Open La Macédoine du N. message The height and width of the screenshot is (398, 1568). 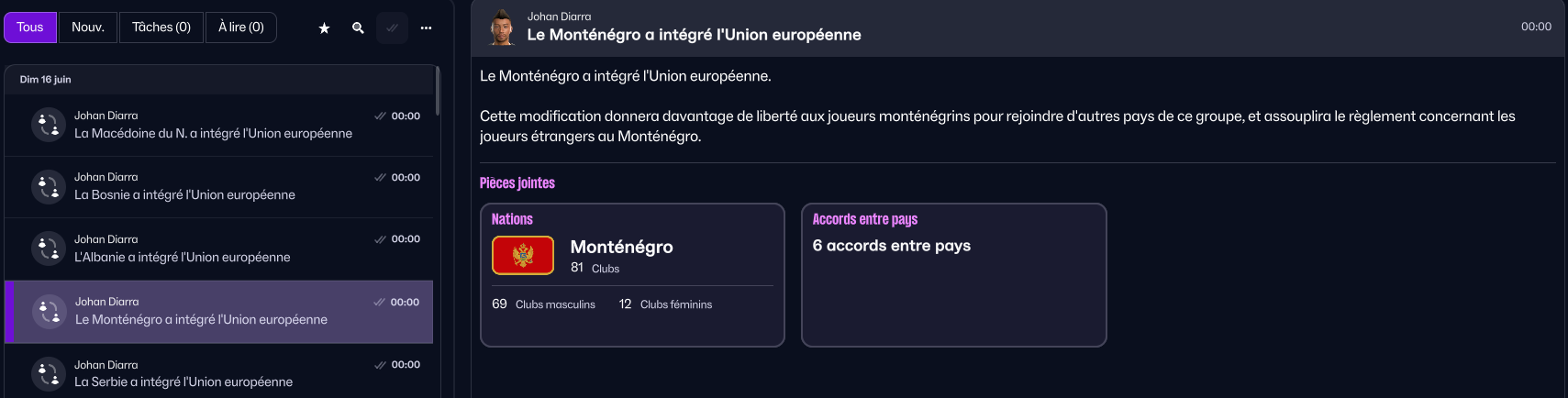[213, 134]
